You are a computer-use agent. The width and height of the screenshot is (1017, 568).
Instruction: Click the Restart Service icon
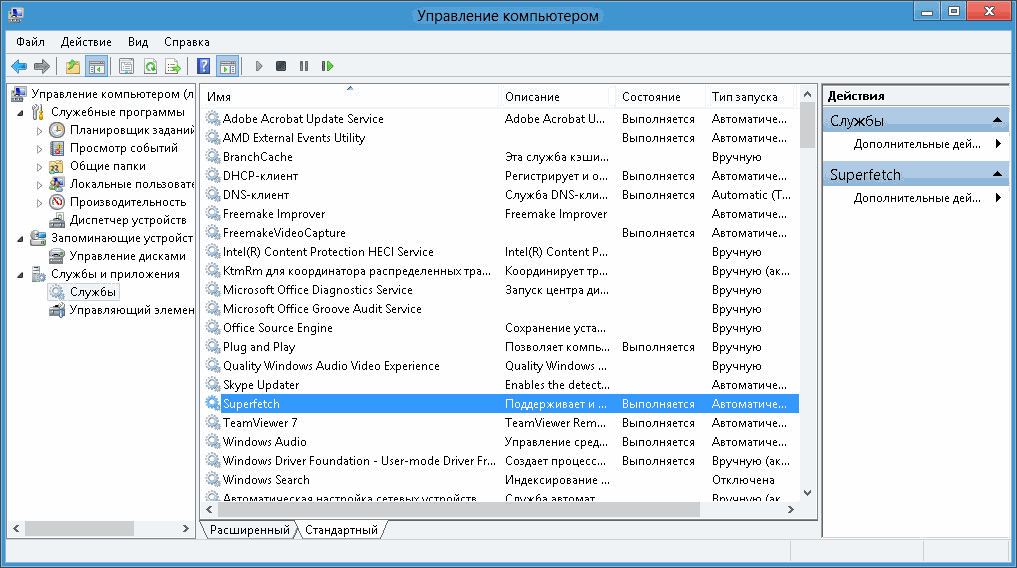(x=328, y=66)
